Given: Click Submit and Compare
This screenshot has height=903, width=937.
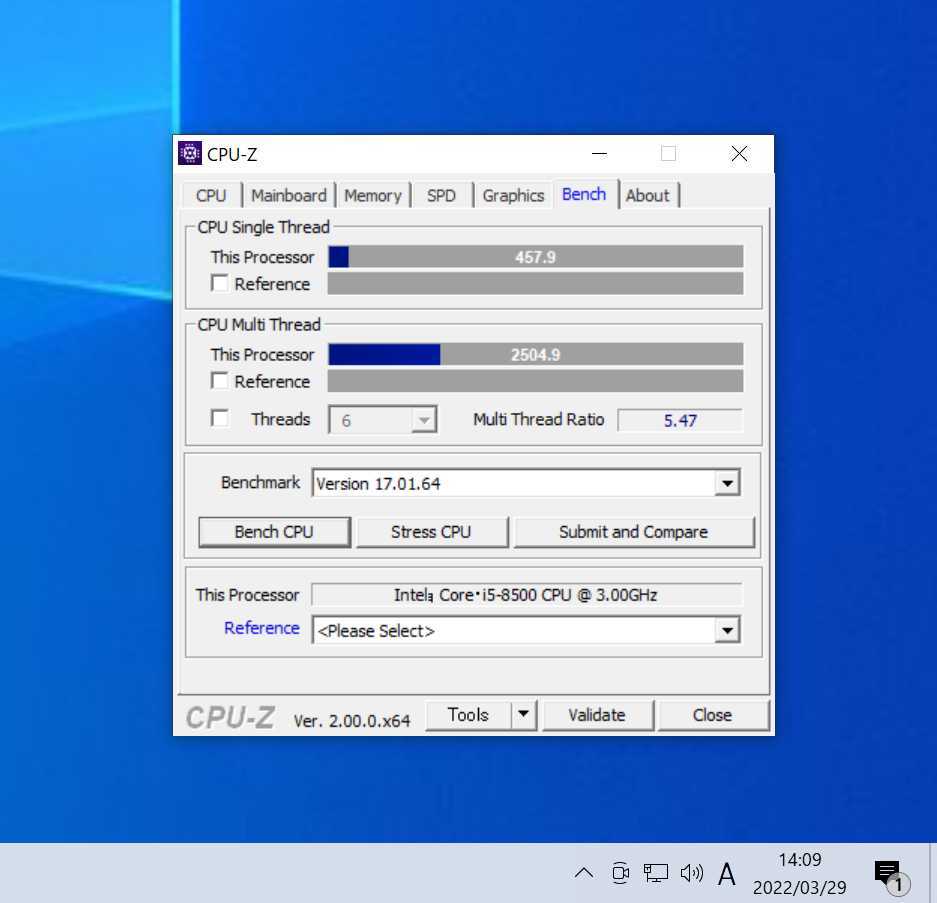Looking at the screenshot, I should [x=633, y=532].
